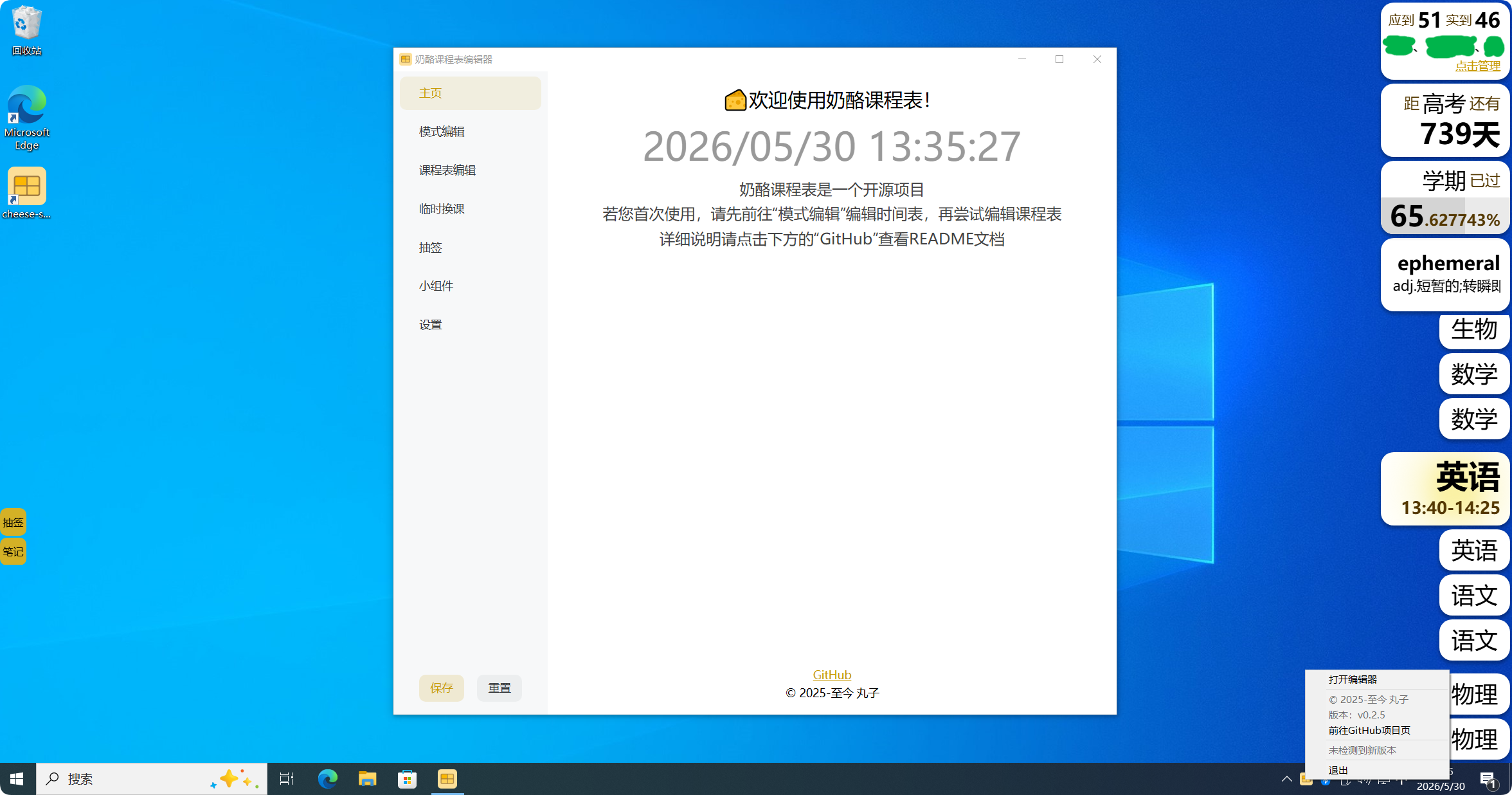Viewport: 1512px width, 795px height.
Task: Click the yellow 抽签 desktop side button
Action: (x=13, y=522)
